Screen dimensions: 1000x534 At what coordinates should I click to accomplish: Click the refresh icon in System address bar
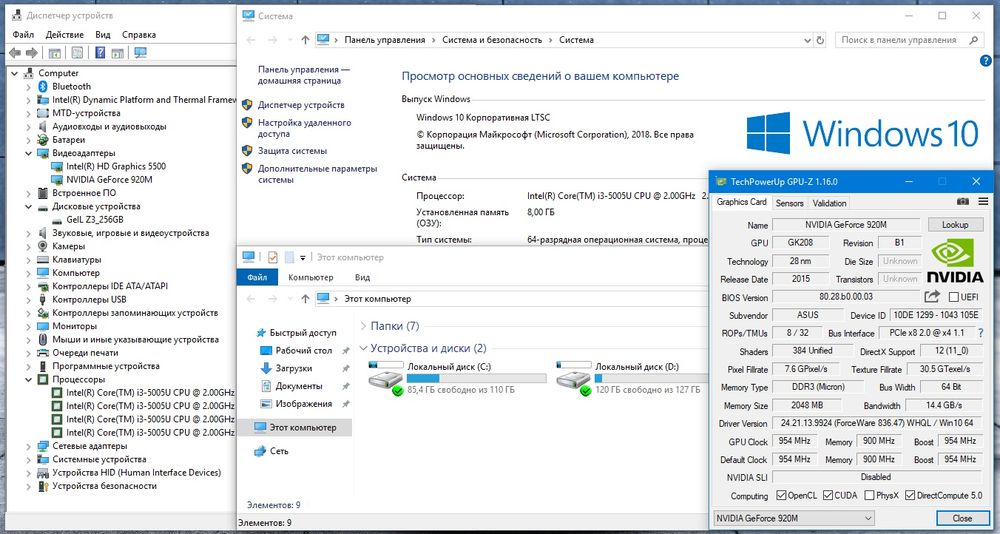point(820,40)
